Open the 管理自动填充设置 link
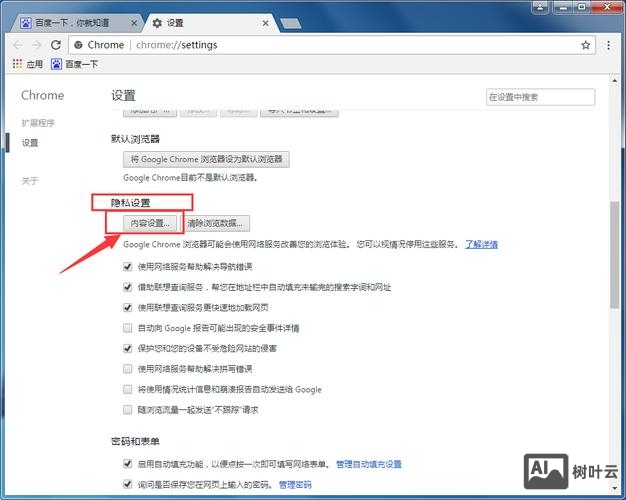The image size is (626, 500). point(368,464)
